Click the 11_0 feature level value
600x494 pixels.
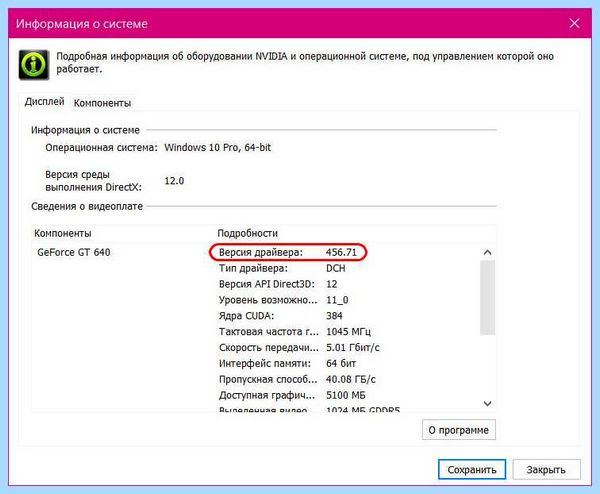pyautogui.click(x=337, y=300)
